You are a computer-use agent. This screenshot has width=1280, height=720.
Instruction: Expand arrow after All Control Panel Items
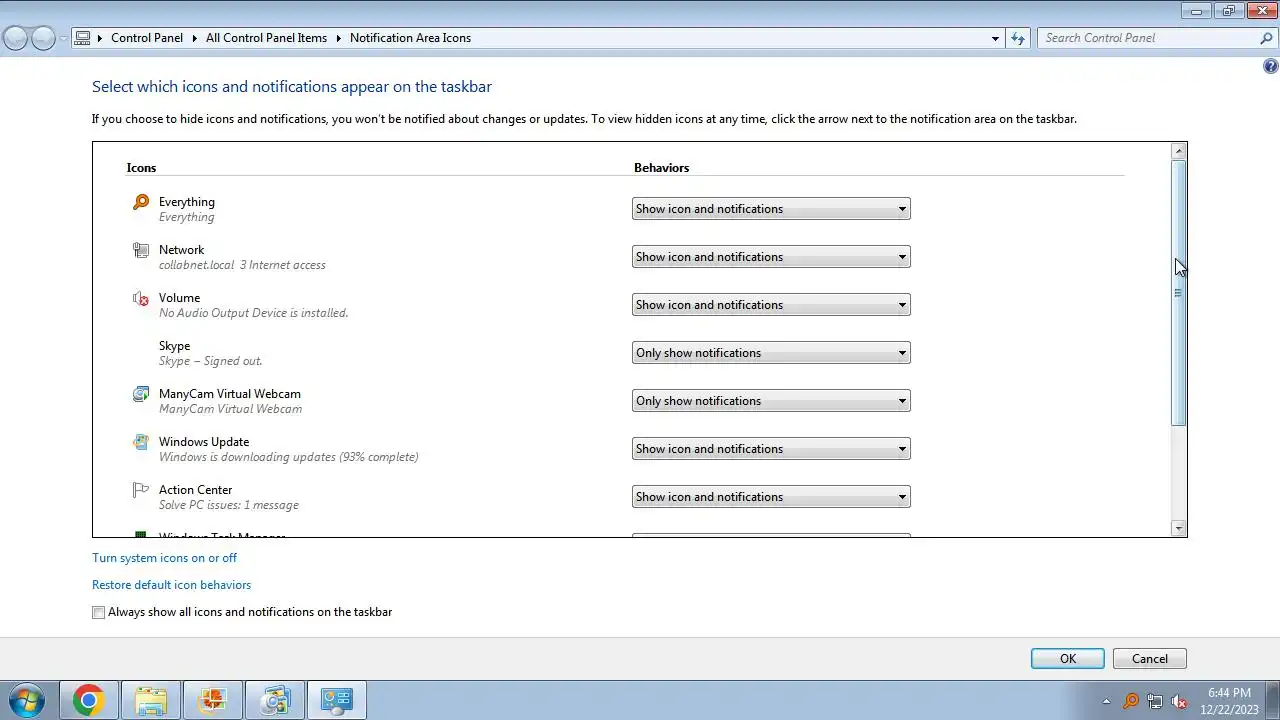tap(339, 38)
